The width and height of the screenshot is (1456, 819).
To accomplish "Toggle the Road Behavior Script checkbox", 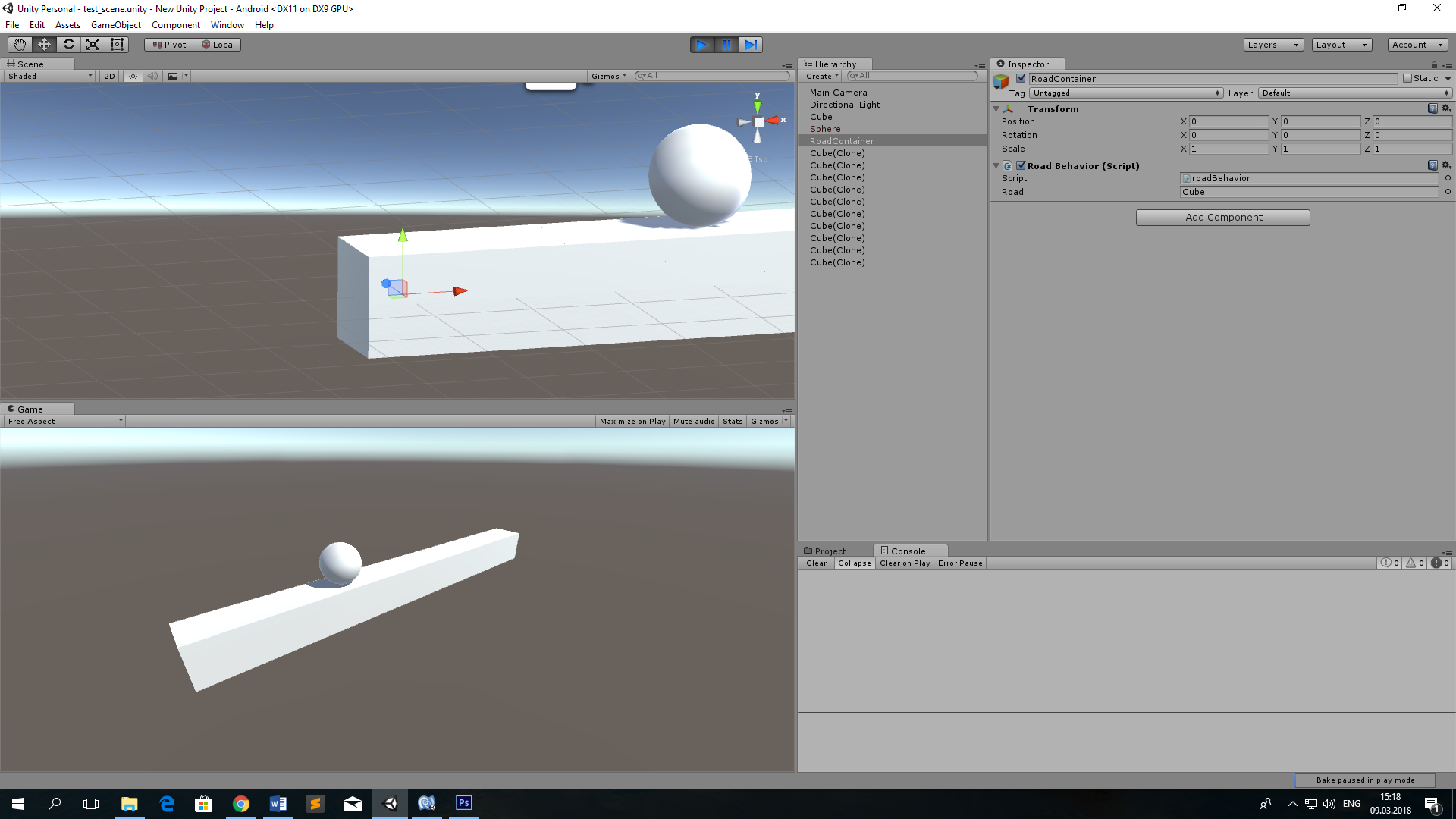I will click(1019, 165).
